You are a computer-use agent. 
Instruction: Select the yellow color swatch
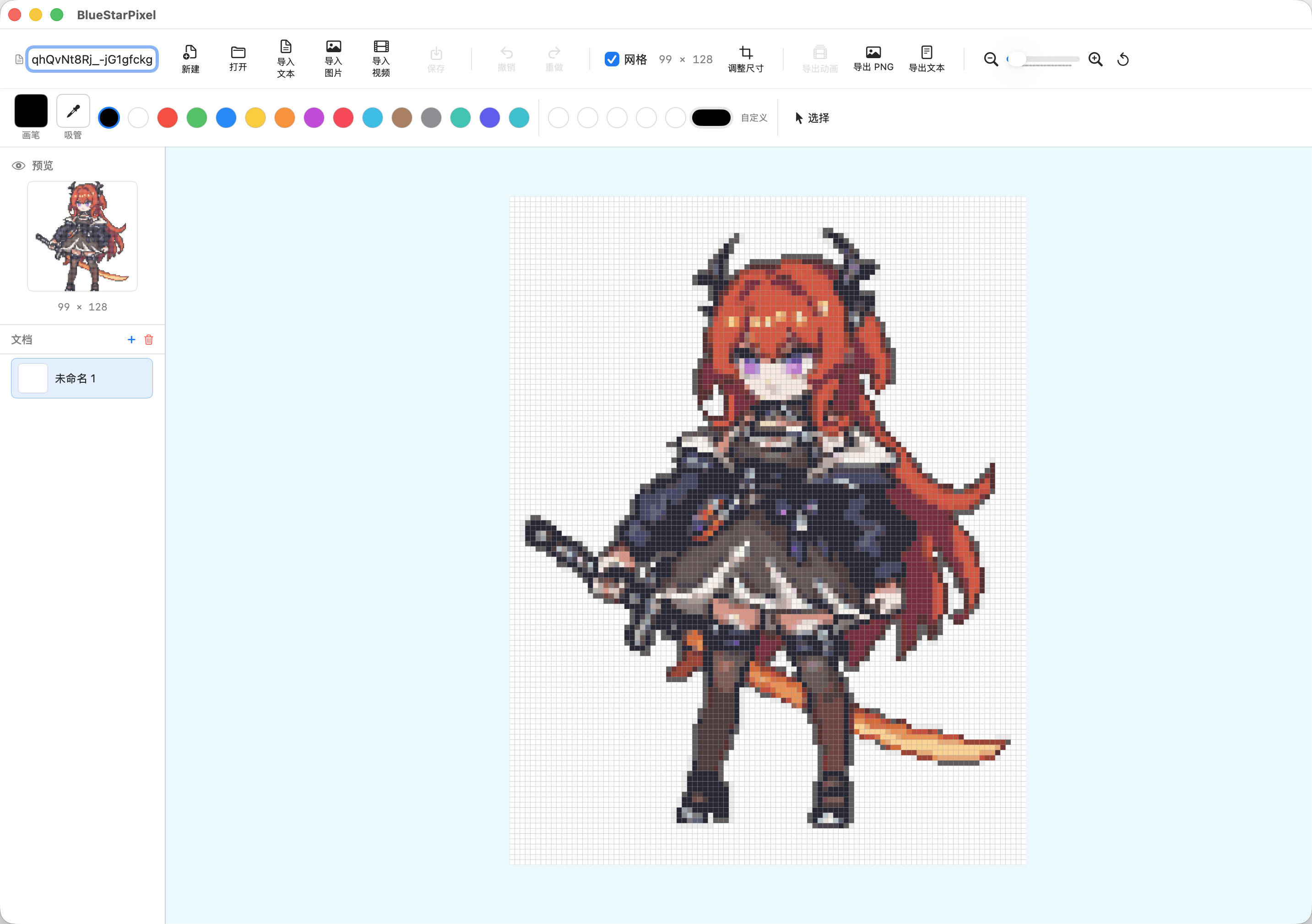pyautogui.click(x=255, y=118)
